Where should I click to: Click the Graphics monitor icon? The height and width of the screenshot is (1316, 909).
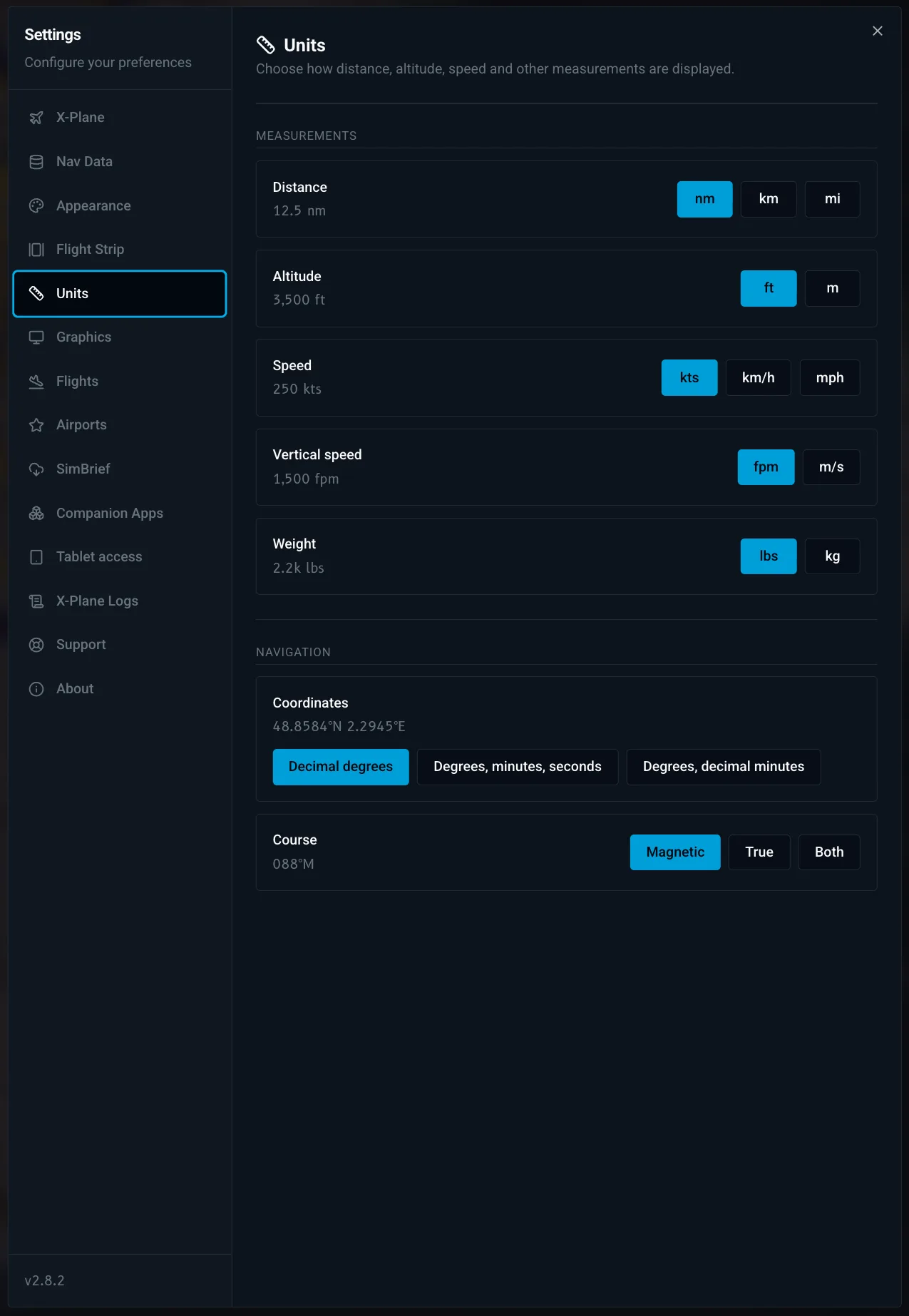[x=36, y=337]
